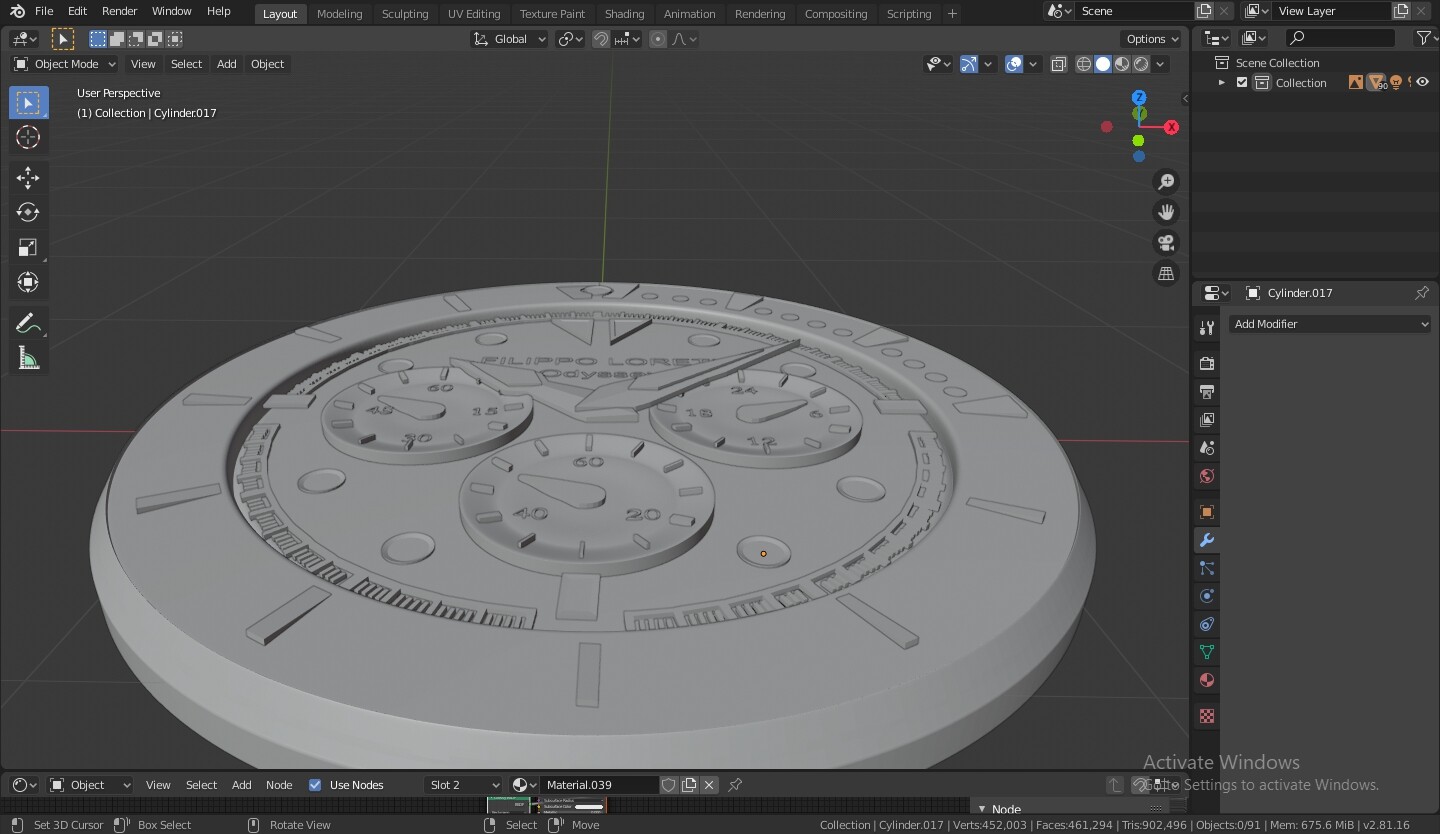Uncheck the Collection exclude checkbox
Viewport: 1440px width, 834px height.
click(1242, 83)
